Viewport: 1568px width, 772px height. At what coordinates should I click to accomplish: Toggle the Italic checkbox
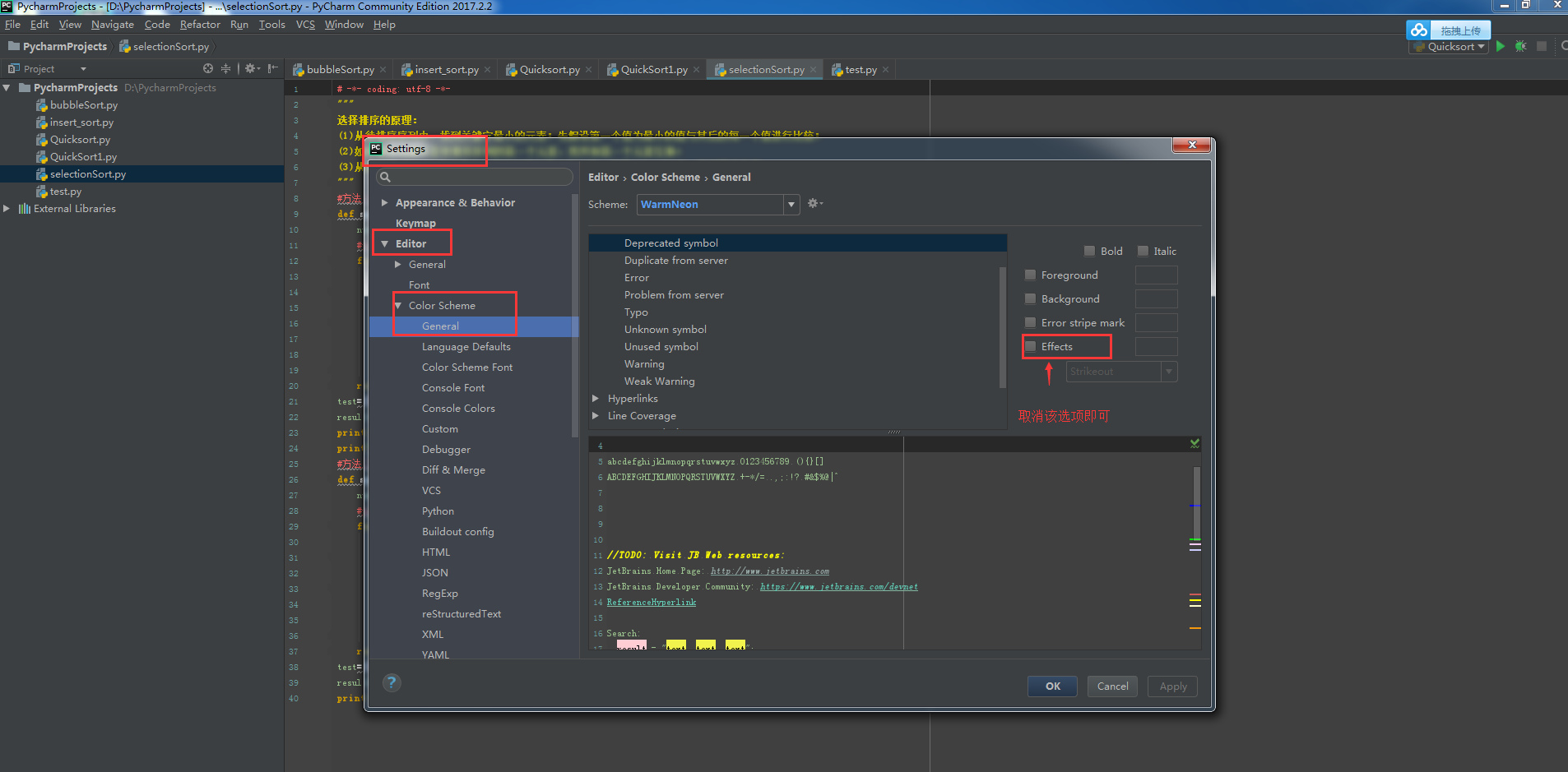tap(1143, 251)
